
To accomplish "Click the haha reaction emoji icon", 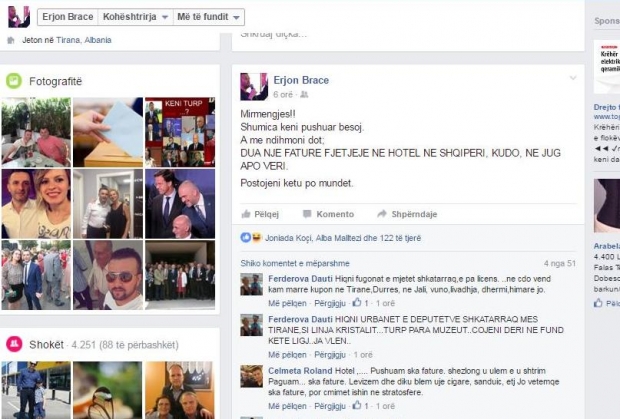I will 256,238.
